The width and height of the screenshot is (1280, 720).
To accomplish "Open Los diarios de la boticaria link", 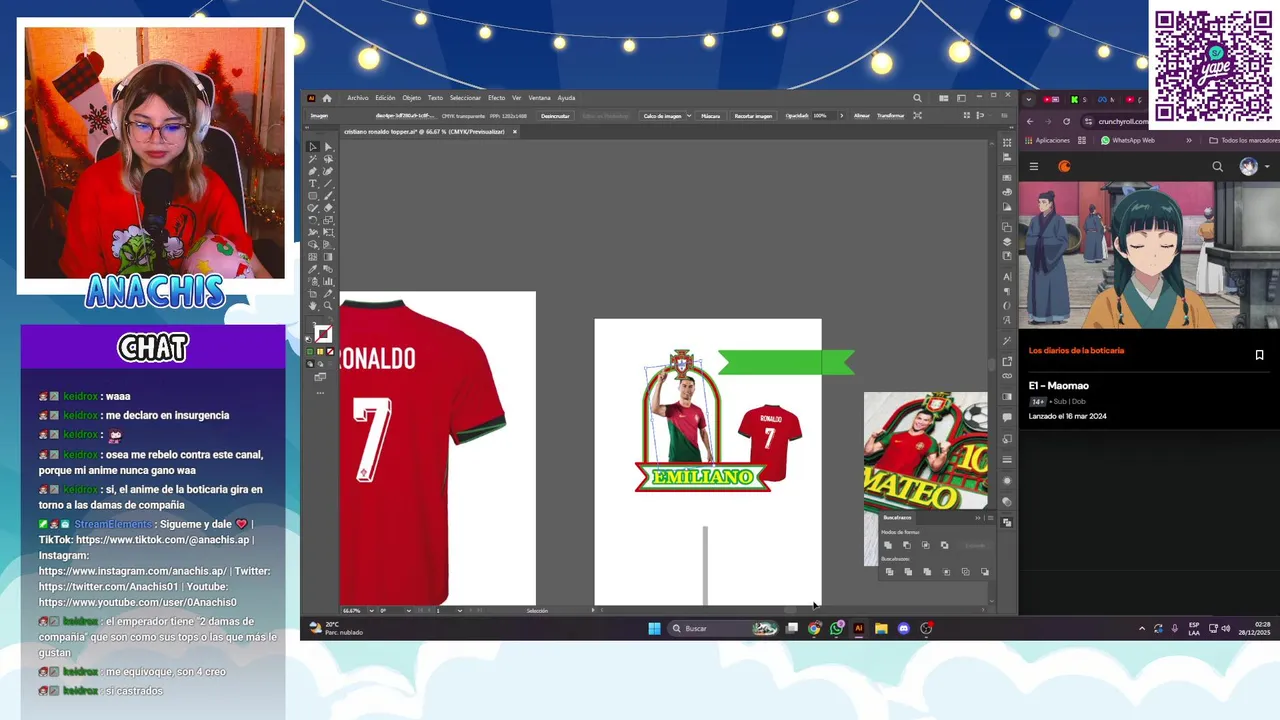I will [1076, 351].
